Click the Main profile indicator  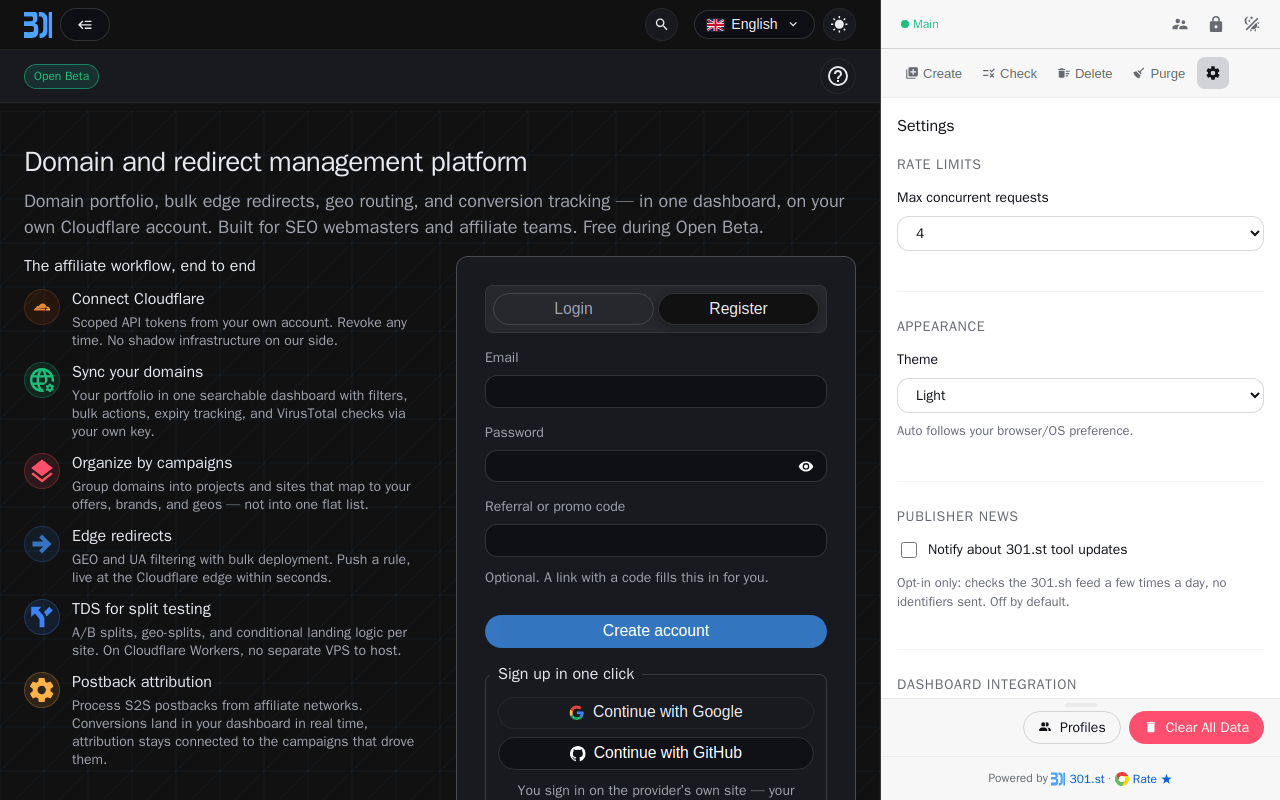click(920, 24)
